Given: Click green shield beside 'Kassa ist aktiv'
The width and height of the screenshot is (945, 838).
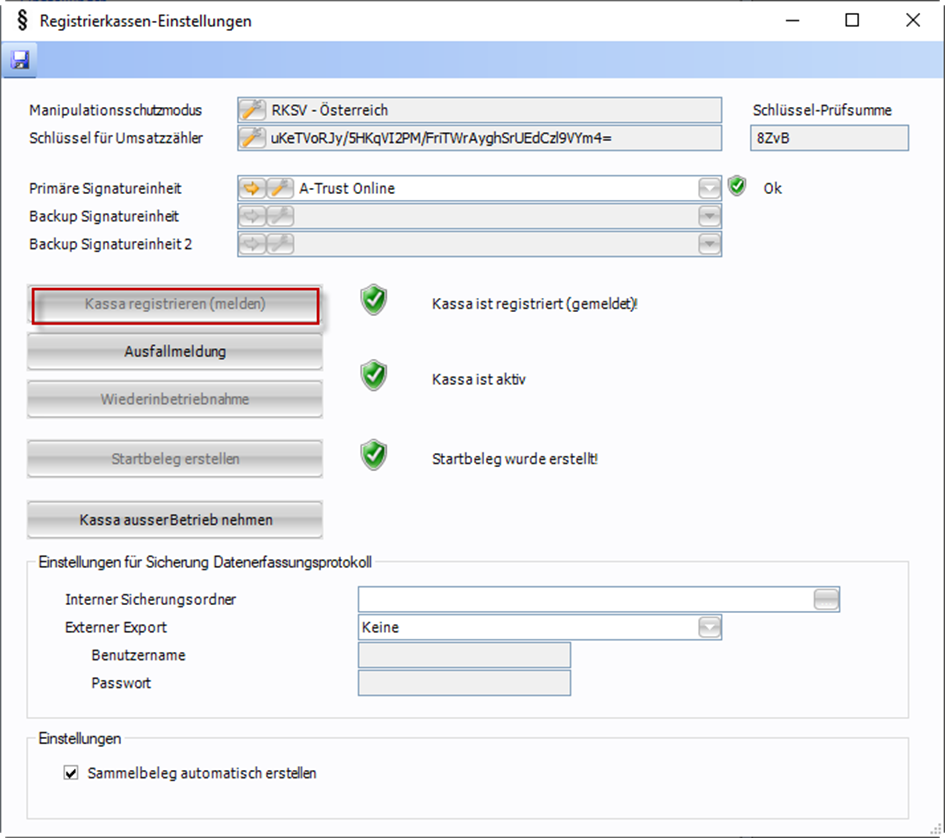Looking at the screenshot, I should pyautogui.click(x=374, y=376).
